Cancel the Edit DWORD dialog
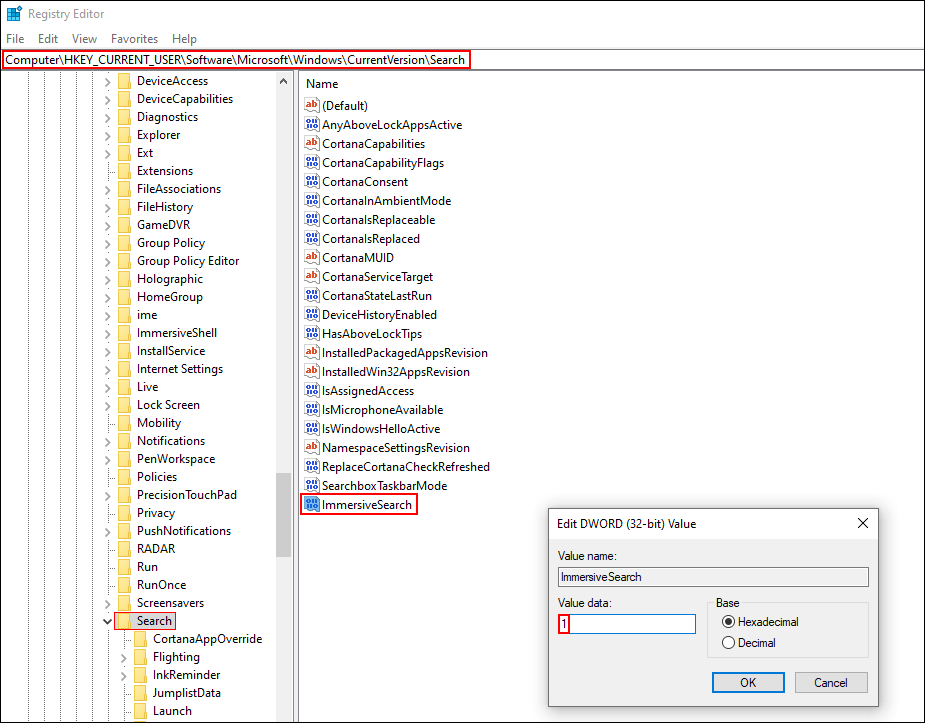Screen dimensions: 925x723 pos(831,682)
